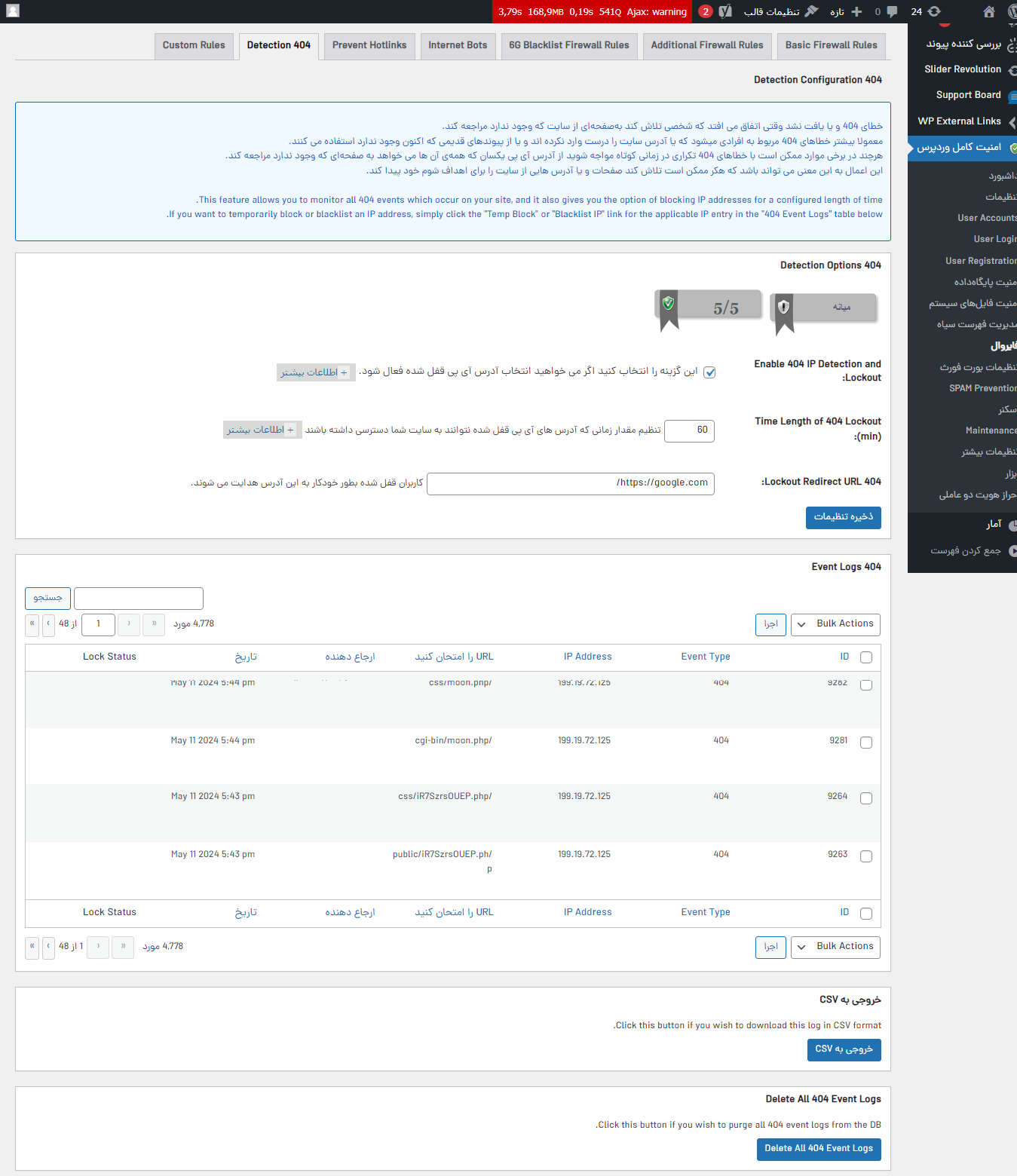Click the خروجی به CSV export button
The image size is (1017, 1176).
point(844,1049)
